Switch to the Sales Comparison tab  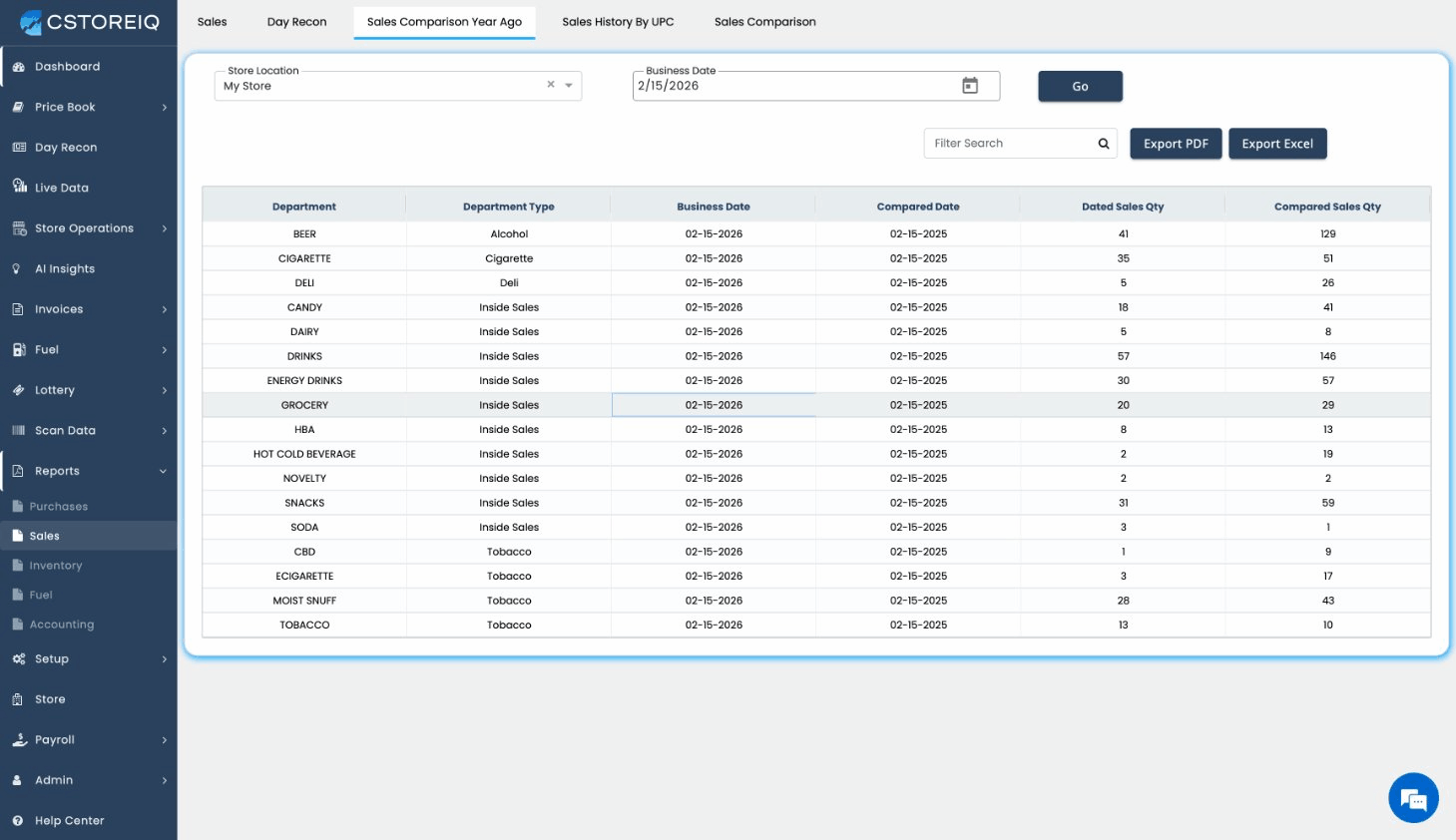(764, 22)
